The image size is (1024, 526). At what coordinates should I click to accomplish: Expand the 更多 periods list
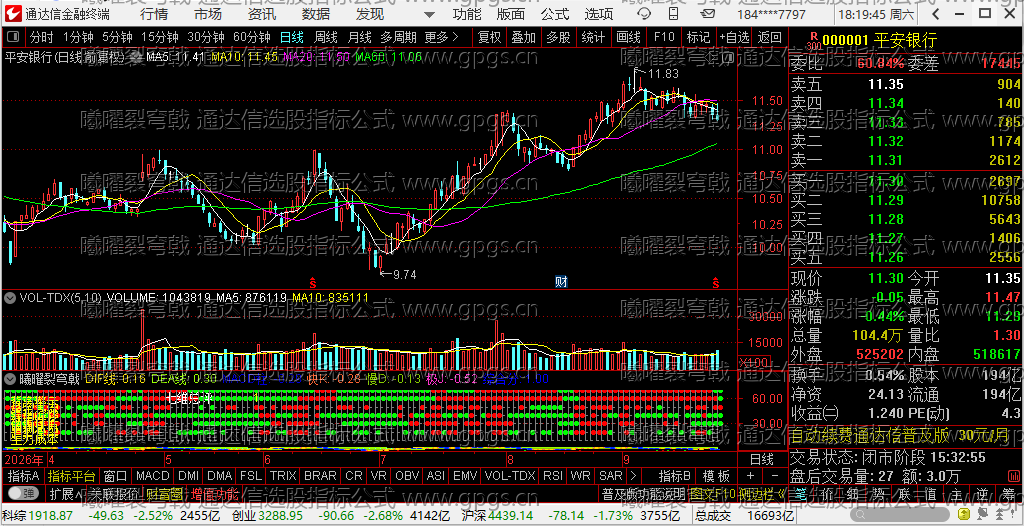[441, 37]
